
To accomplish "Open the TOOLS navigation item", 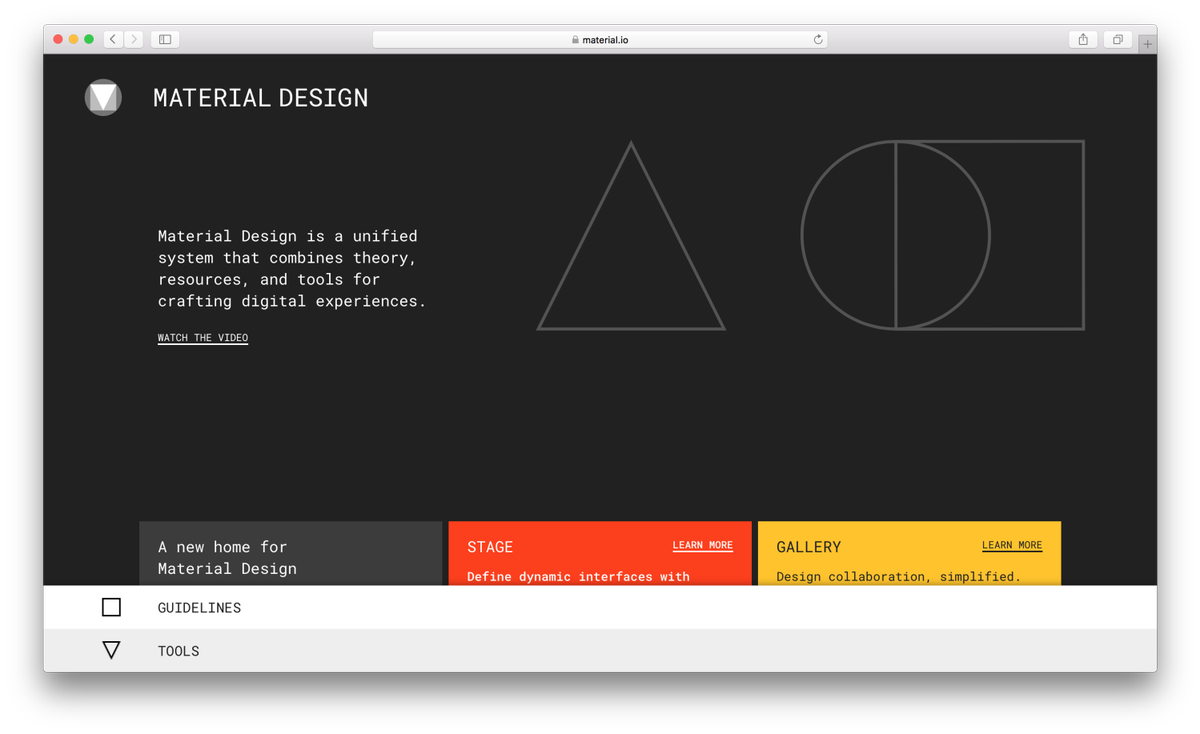I will click(x=600, y=650).
